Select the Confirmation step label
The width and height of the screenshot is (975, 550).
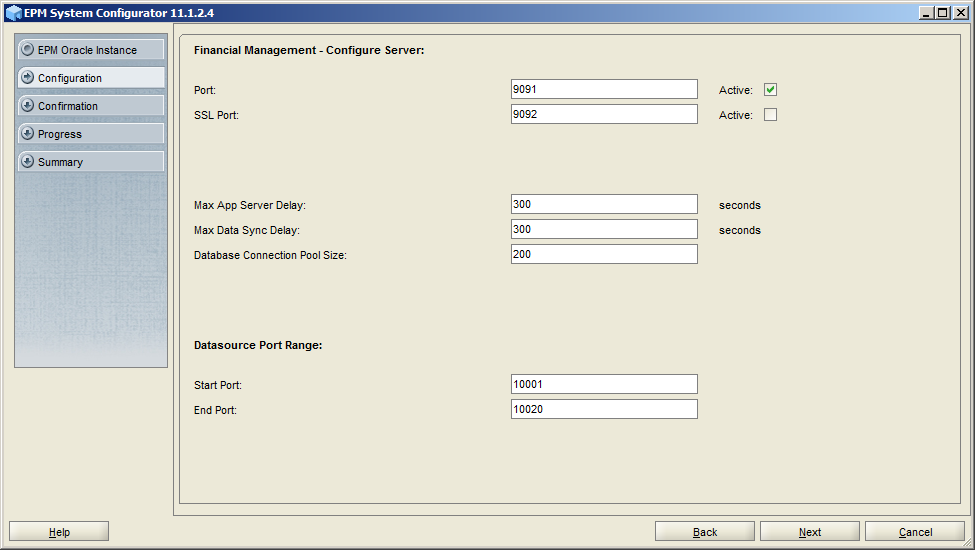pos(68,106)
